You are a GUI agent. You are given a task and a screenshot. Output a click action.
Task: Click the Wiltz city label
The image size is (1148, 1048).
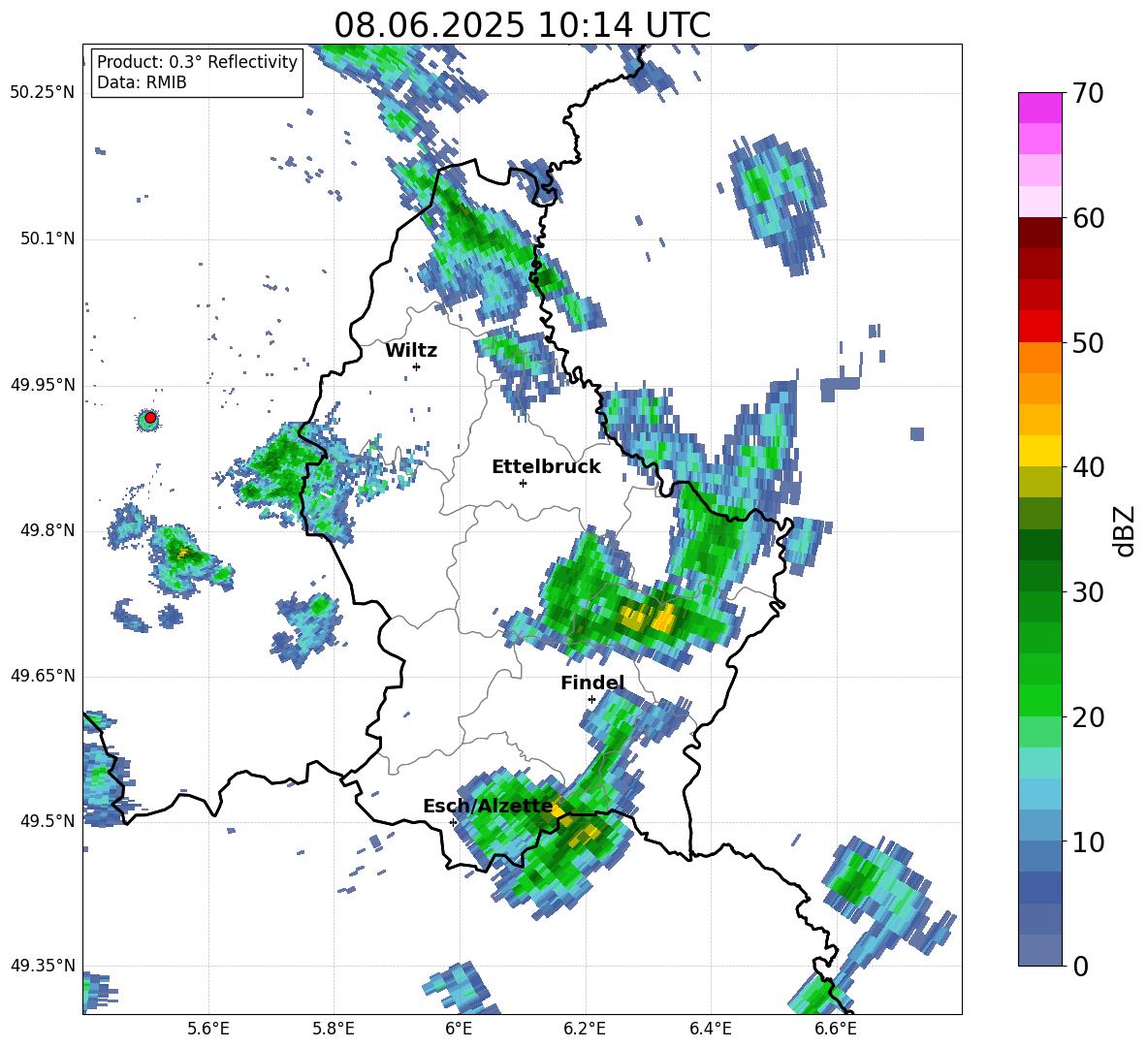[x=411, y=351]
